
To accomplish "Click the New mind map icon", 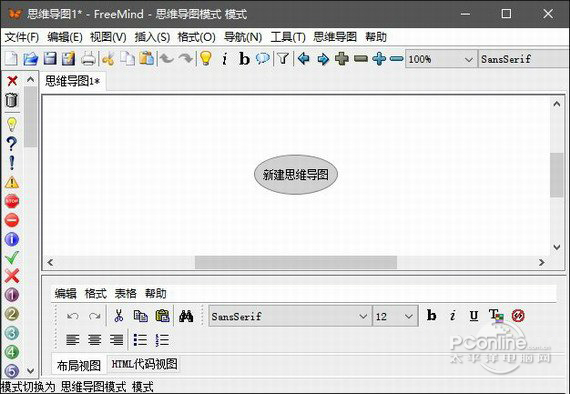I will pos(11,59).
